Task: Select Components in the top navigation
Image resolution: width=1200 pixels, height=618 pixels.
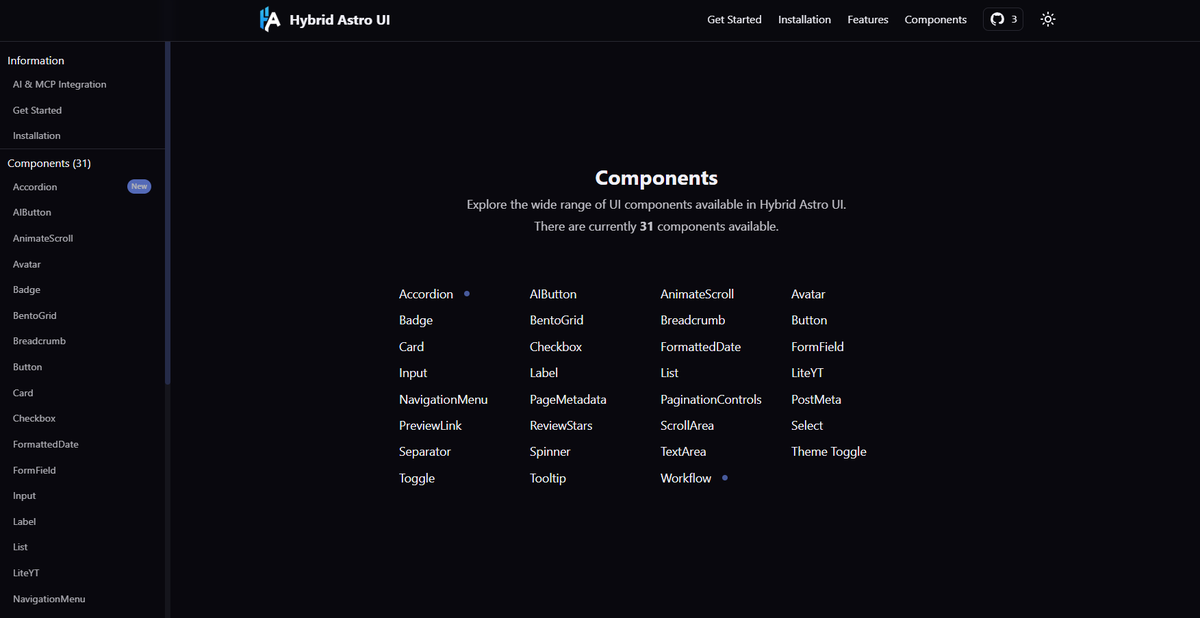Action: (935, 19)
